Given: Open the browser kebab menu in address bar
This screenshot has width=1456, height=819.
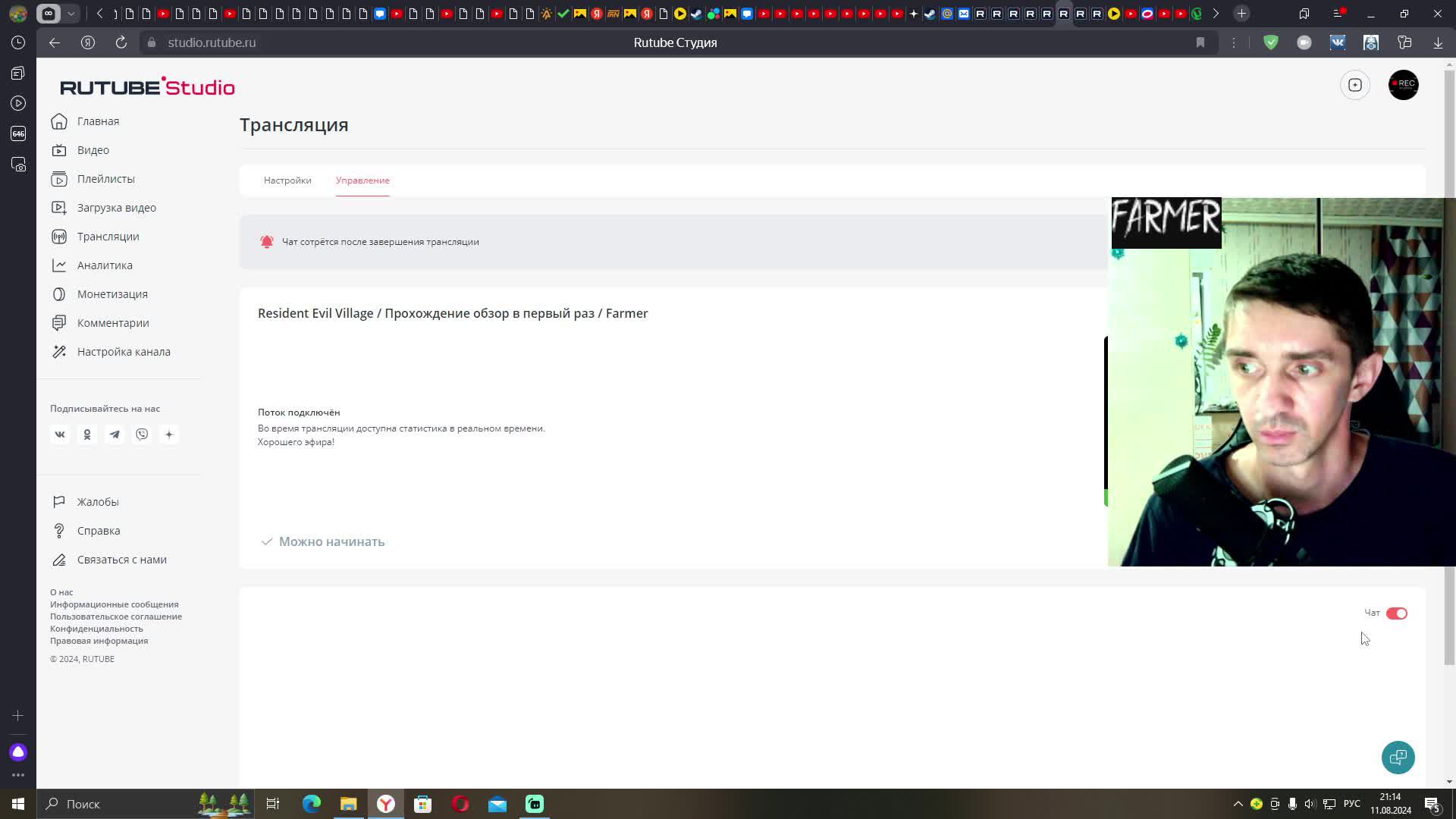Looking at the screenshot, I should pos(1234,42).
